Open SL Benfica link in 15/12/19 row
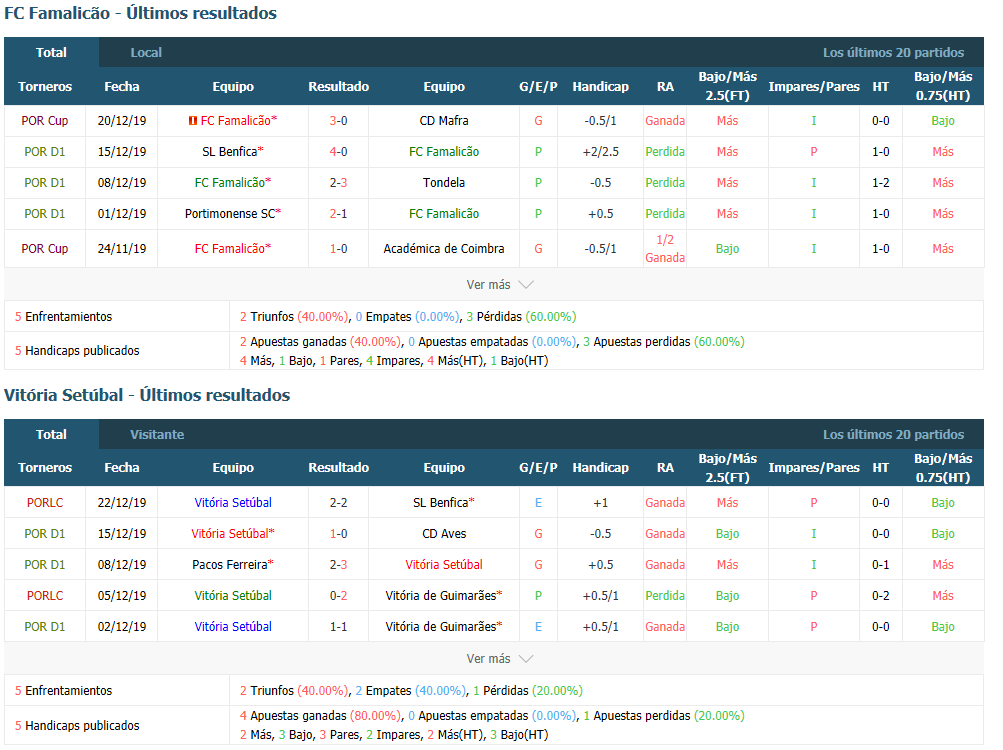The width and height of the screenshot is (1003, 750). point(232,152)
